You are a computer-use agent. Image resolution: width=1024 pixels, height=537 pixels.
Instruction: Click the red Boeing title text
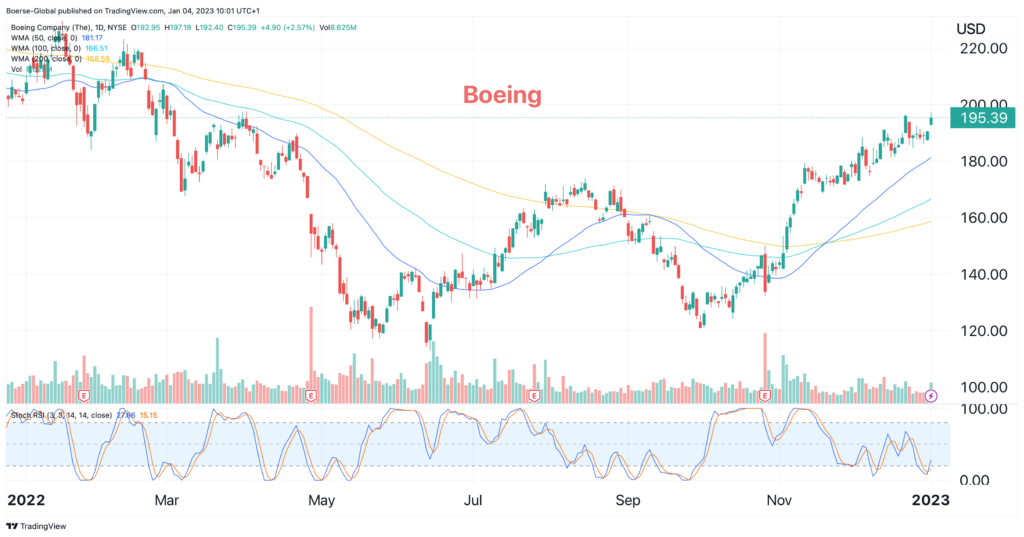coord(502,95)
